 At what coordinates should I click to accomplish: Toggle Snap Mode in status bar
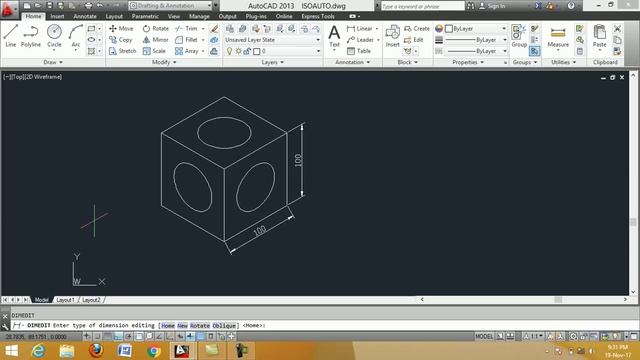pyautogui.click(x=97, y=336)
